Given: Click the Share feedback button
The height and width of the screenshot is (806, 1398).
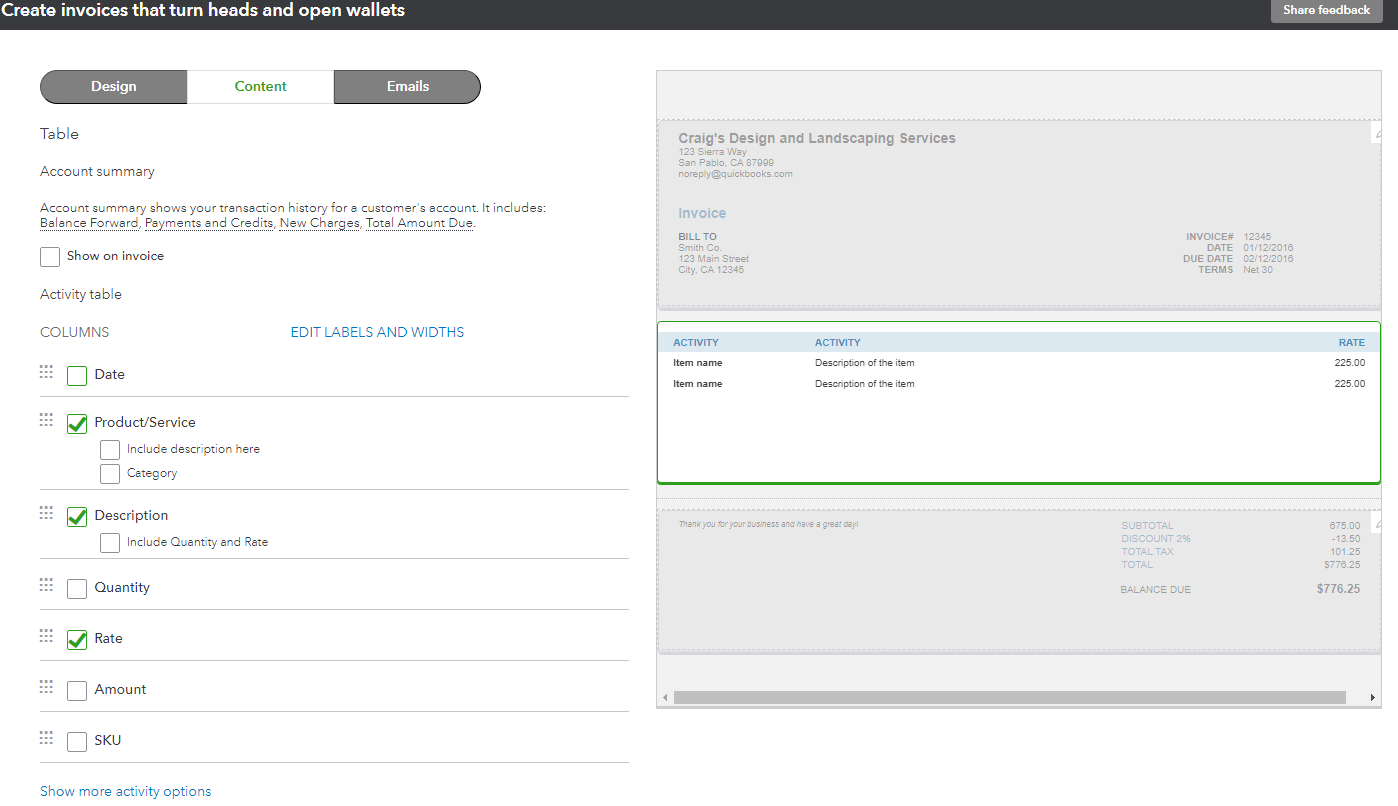Looking at the screenshot, I should pos(1326,10).
